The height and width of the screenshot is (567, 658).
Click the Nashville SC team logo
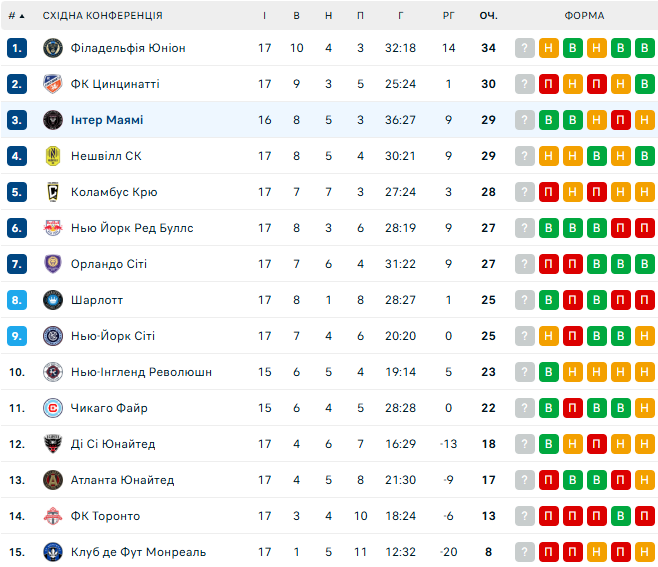(x=53, y=156)
